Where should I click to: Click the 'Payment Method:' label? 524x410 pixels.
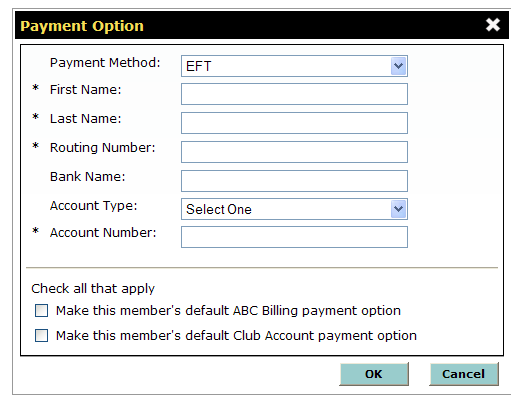tap(105, 63)
